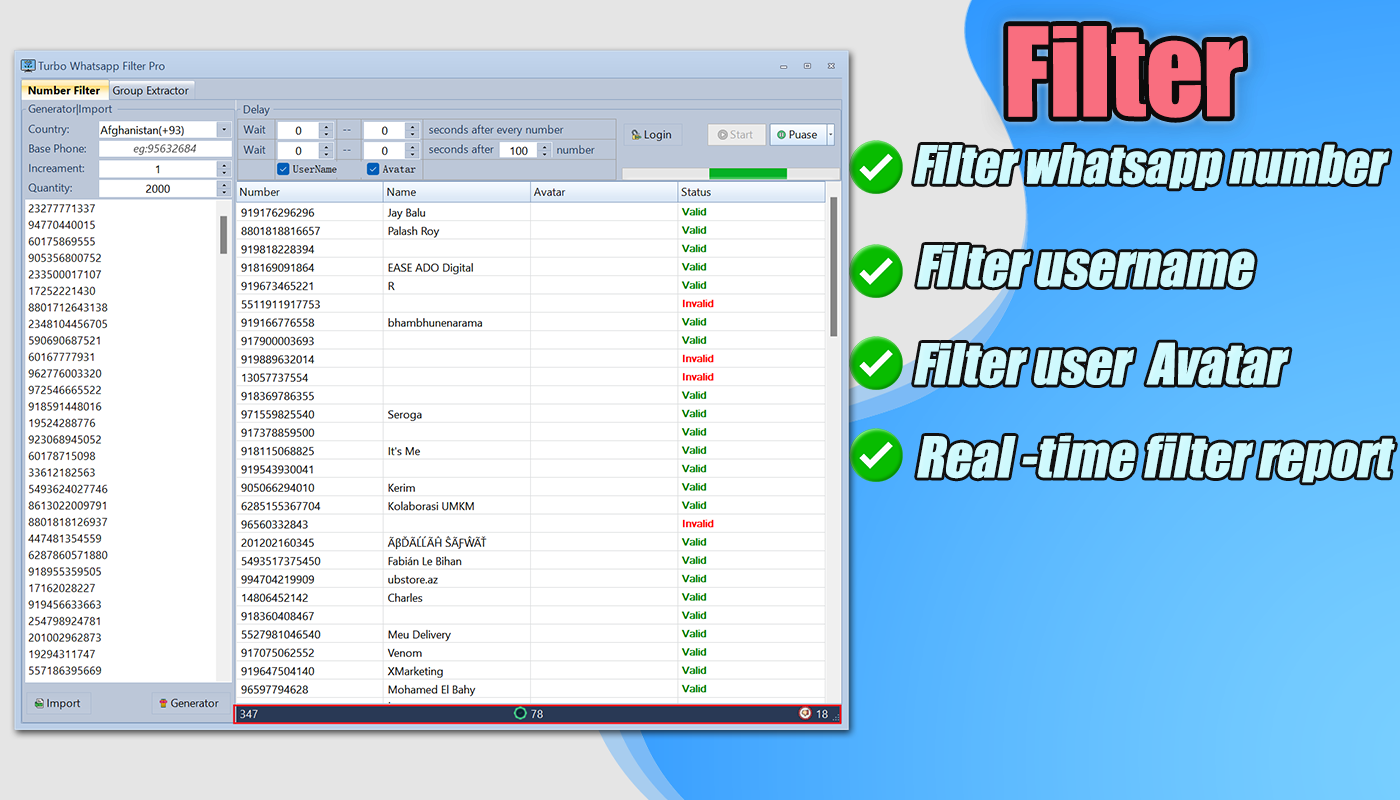Click the Start button
This screenshot has width=1400, height=800.
tap(736, 135)
